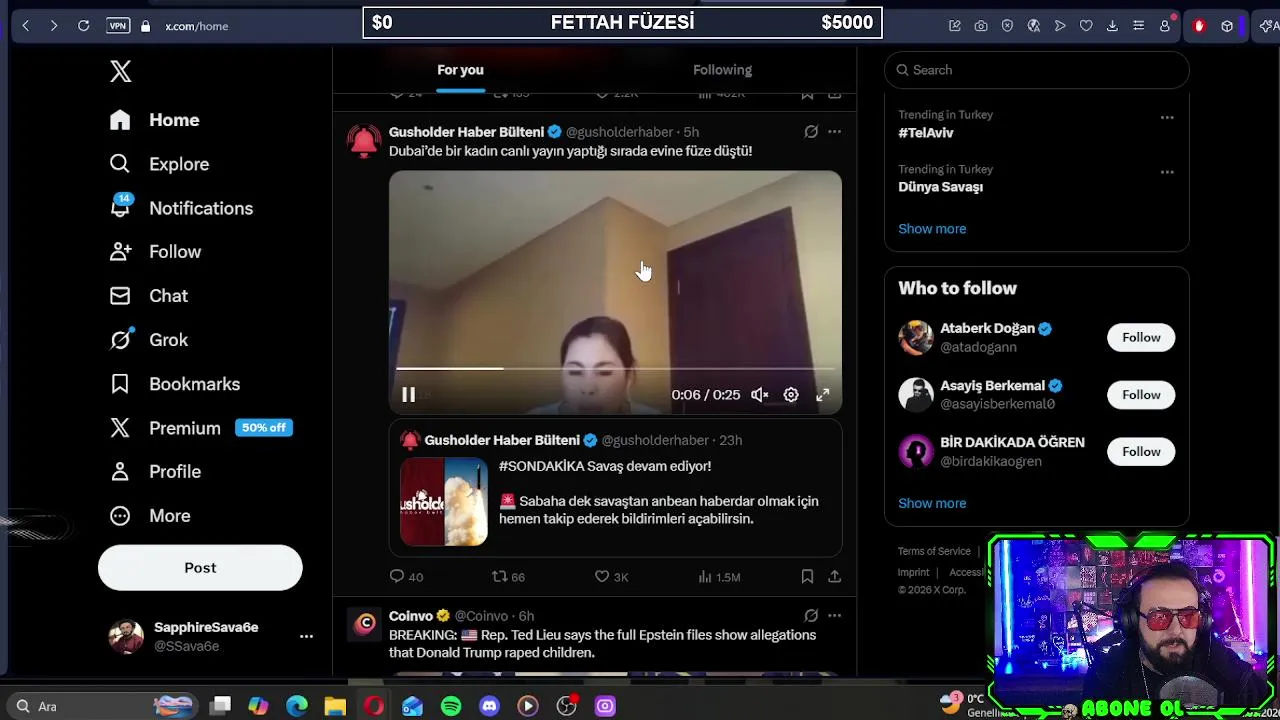Open Gusholder Haber Bülteni post avatar
1280x720 pixels.
point(364,141)
